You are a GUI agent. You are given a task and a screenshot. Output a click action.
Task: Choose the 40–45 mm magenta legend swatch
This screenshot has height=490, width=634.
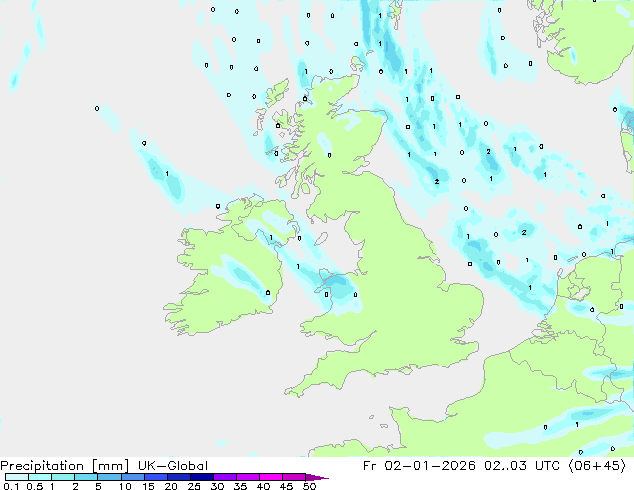point(271,477)
